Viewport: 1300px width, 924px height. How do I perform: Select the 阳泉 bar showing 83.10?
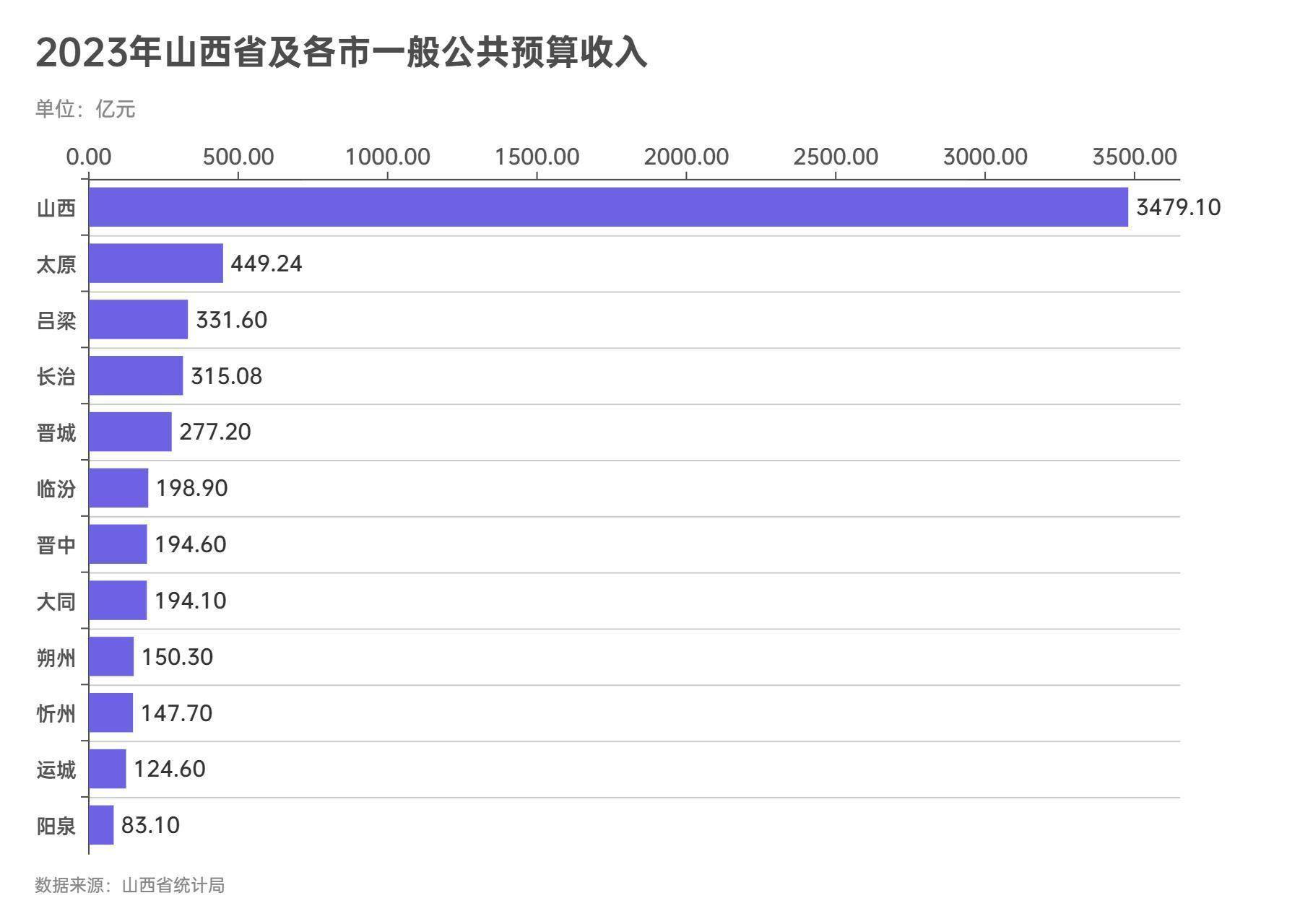(100, 826)
